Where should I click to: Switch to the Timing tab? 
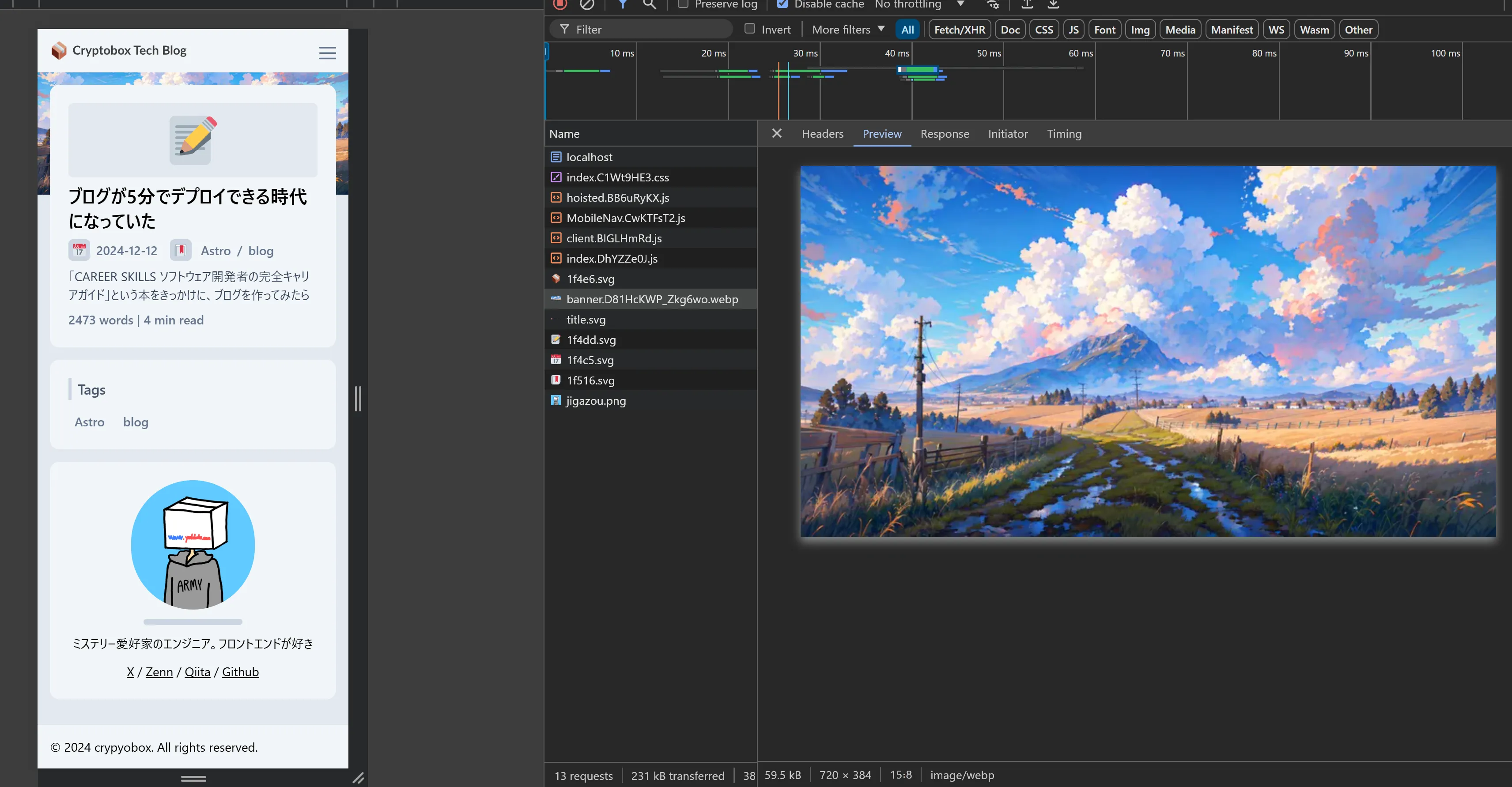coord(1063,134)
